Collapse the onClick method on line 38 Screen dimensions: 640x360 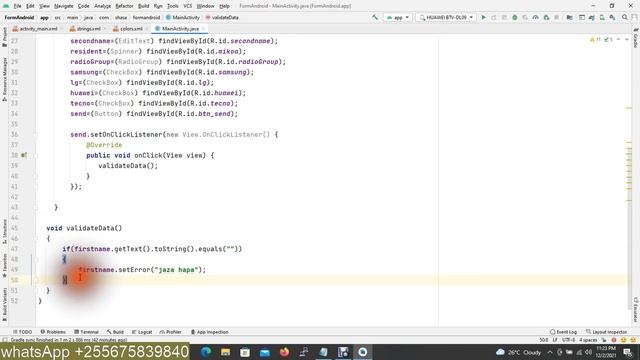[36, 155]
